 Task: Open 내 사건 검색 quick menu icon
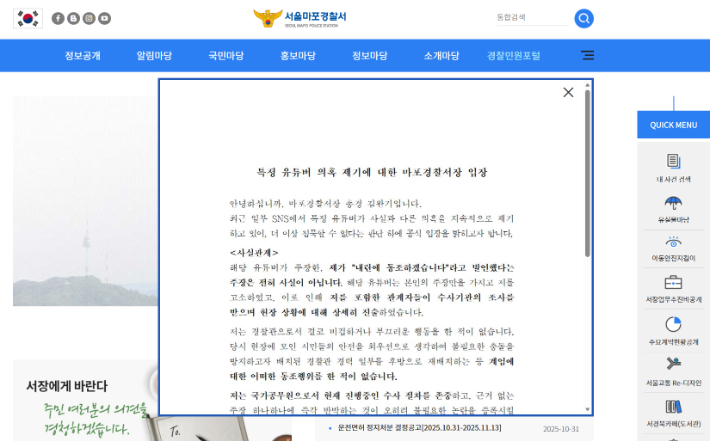(x=673, y=162)
